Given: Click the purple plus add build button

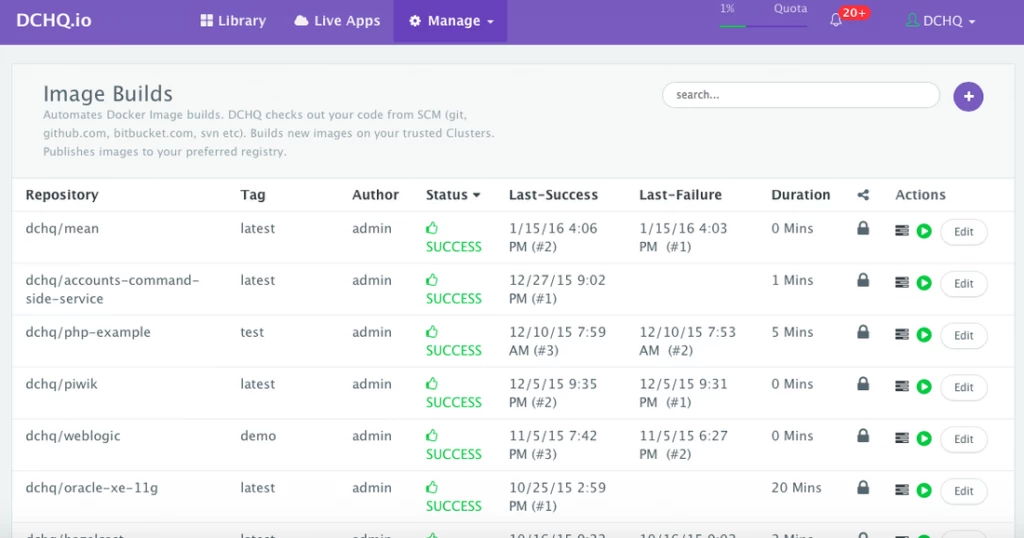Looking at the screenshot, I should [968, 97].
